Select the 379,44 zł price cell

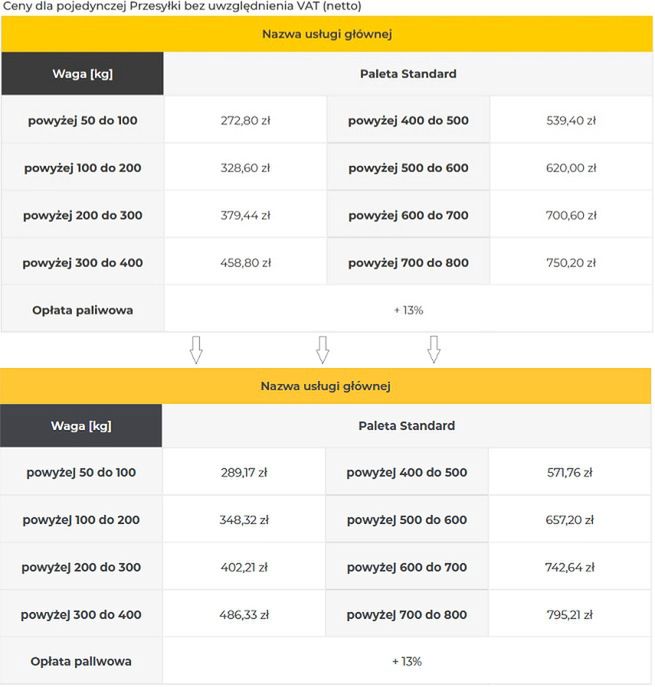(x=245, y=216)
